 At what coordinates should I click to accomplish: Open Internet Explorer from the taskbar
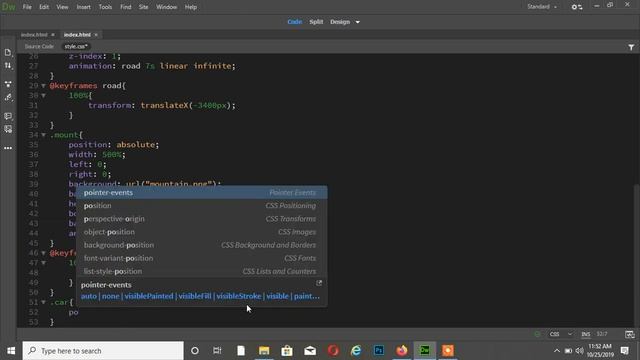(356, 351)
